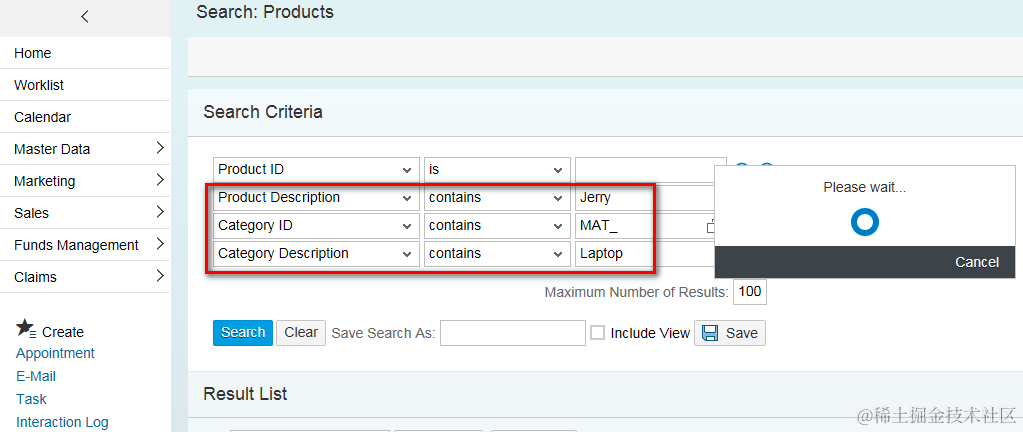Open the Product ID 'is' operator dropdown

(x=557, y=170)
